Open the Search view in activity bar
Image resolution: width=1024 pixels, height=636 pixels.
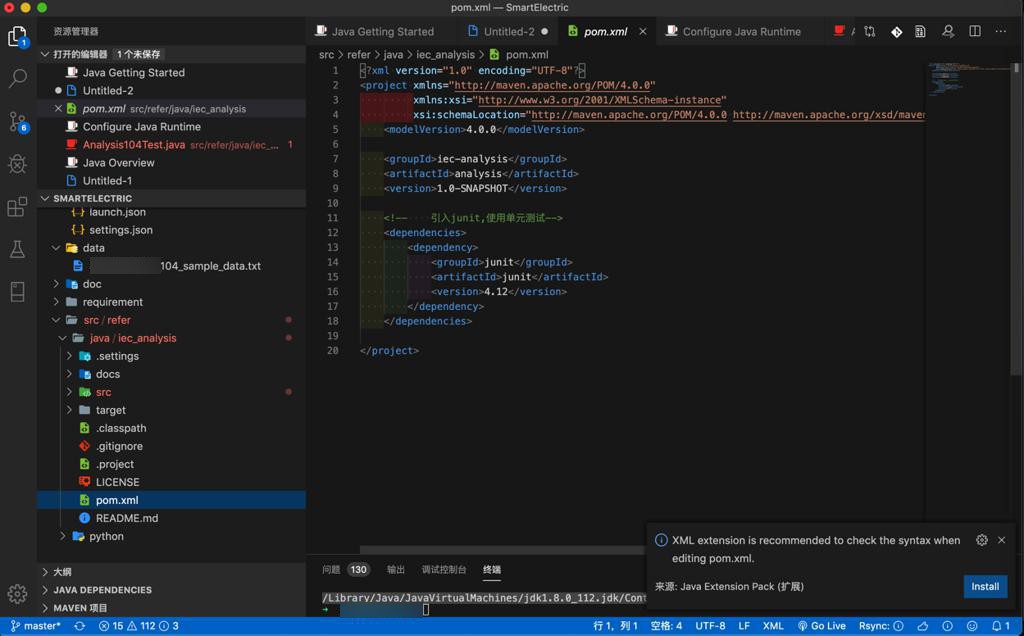click(x=17, y=78)
